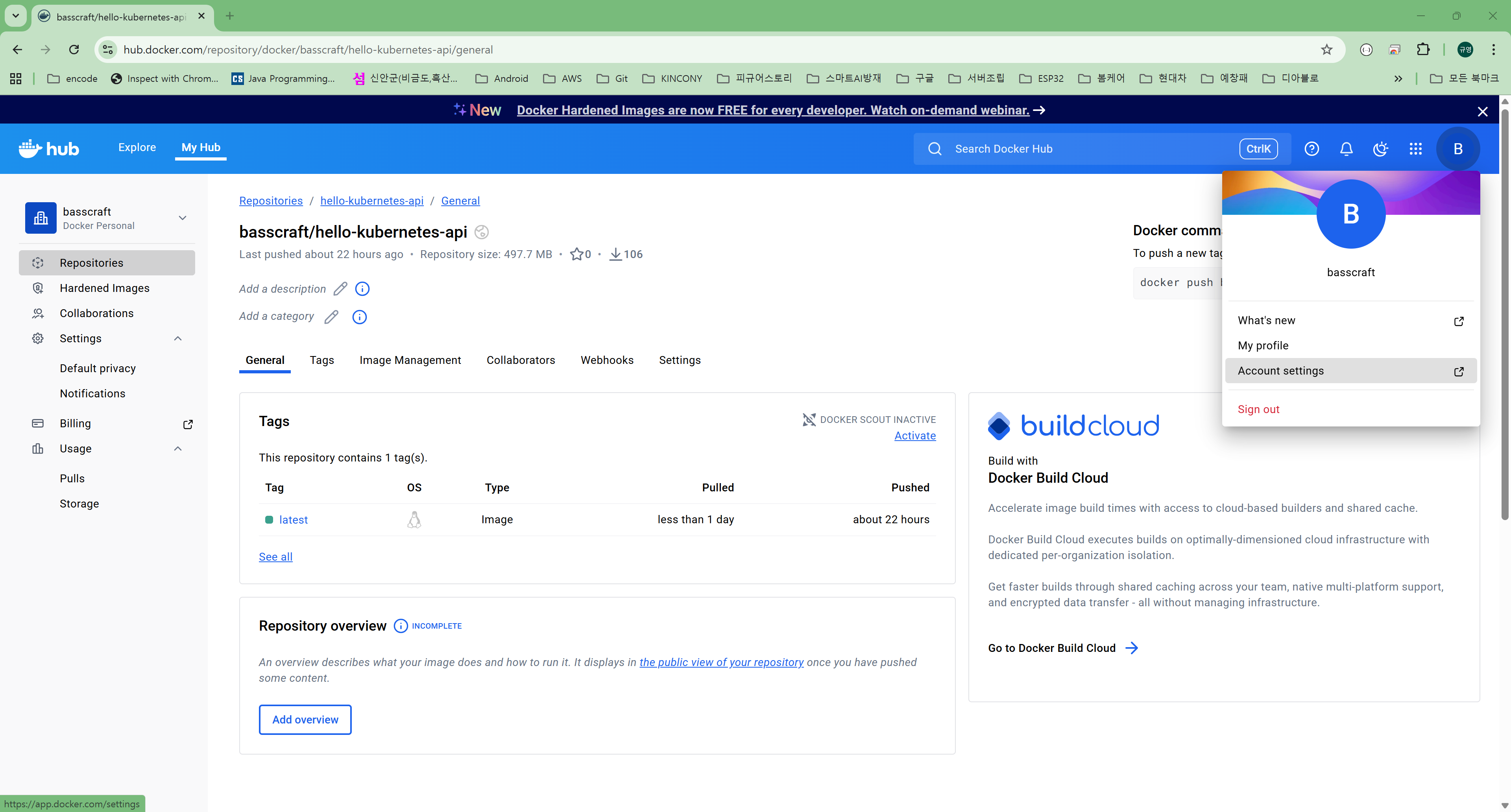Click the star icon next to repository size

576,255
